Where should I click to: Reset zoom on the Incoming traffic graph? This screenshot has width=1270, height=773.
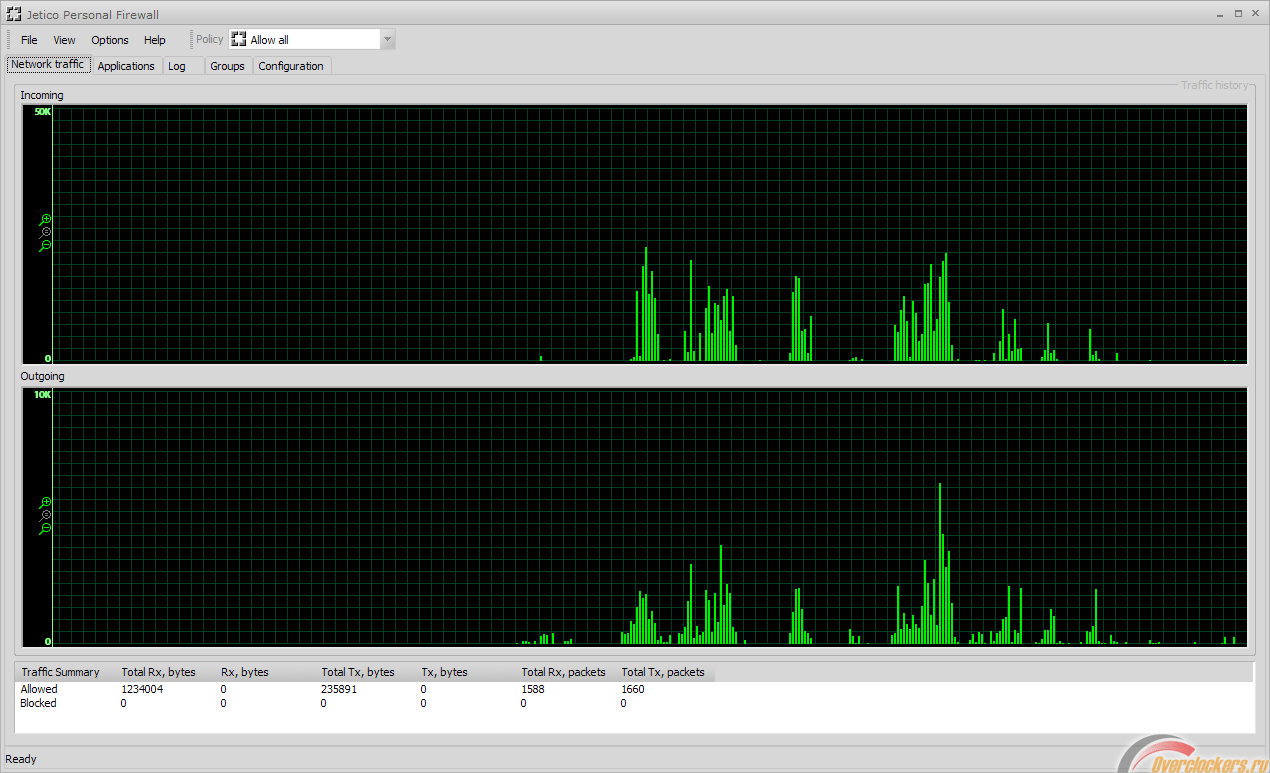(x=46, y=232)
